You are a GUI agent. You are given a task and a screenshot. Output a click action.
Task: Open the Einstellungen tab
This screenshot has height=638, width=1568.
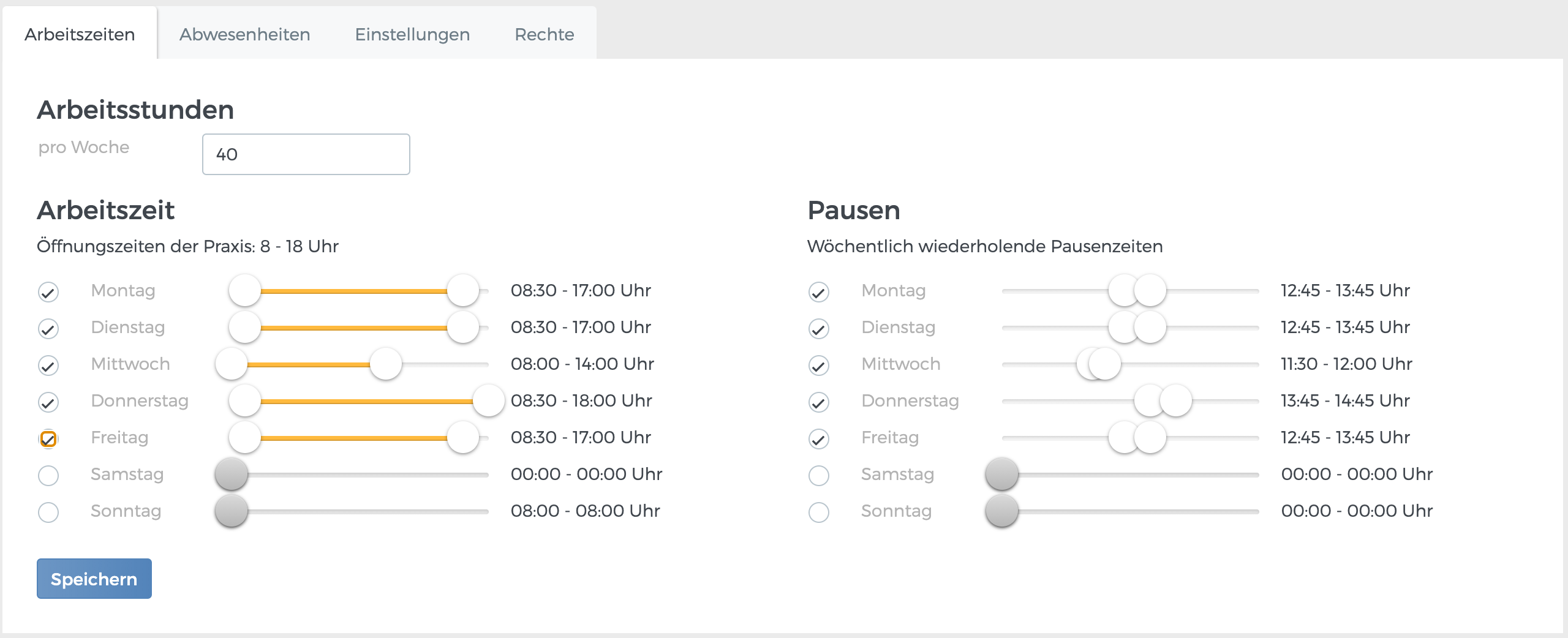[412, 34]
